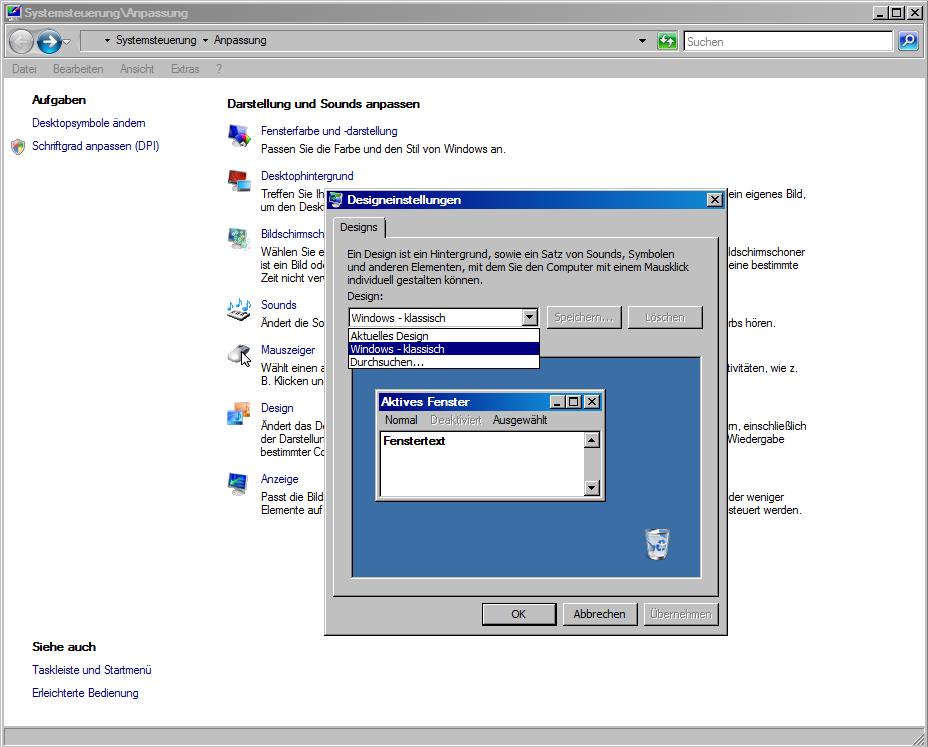Screen dimensions: 928x747
Task: Click the search magnifier icon
Action: (x=908, y=41)
